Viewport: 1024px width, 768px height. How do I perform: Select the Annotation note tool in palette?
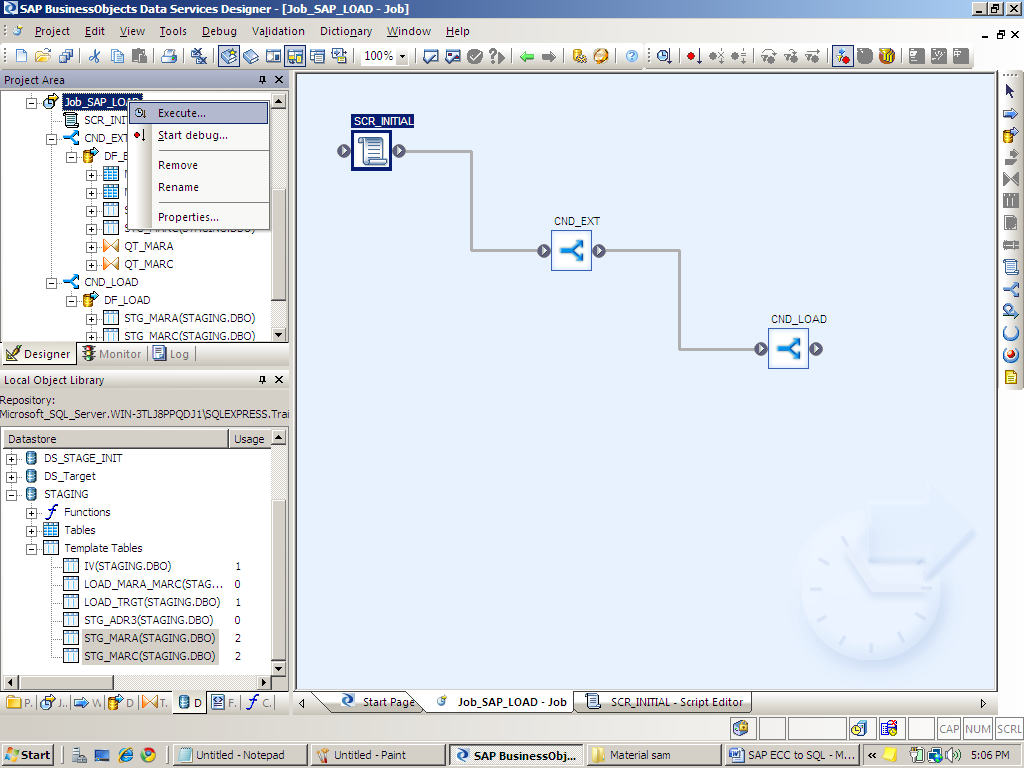(x=1010, y=377)
